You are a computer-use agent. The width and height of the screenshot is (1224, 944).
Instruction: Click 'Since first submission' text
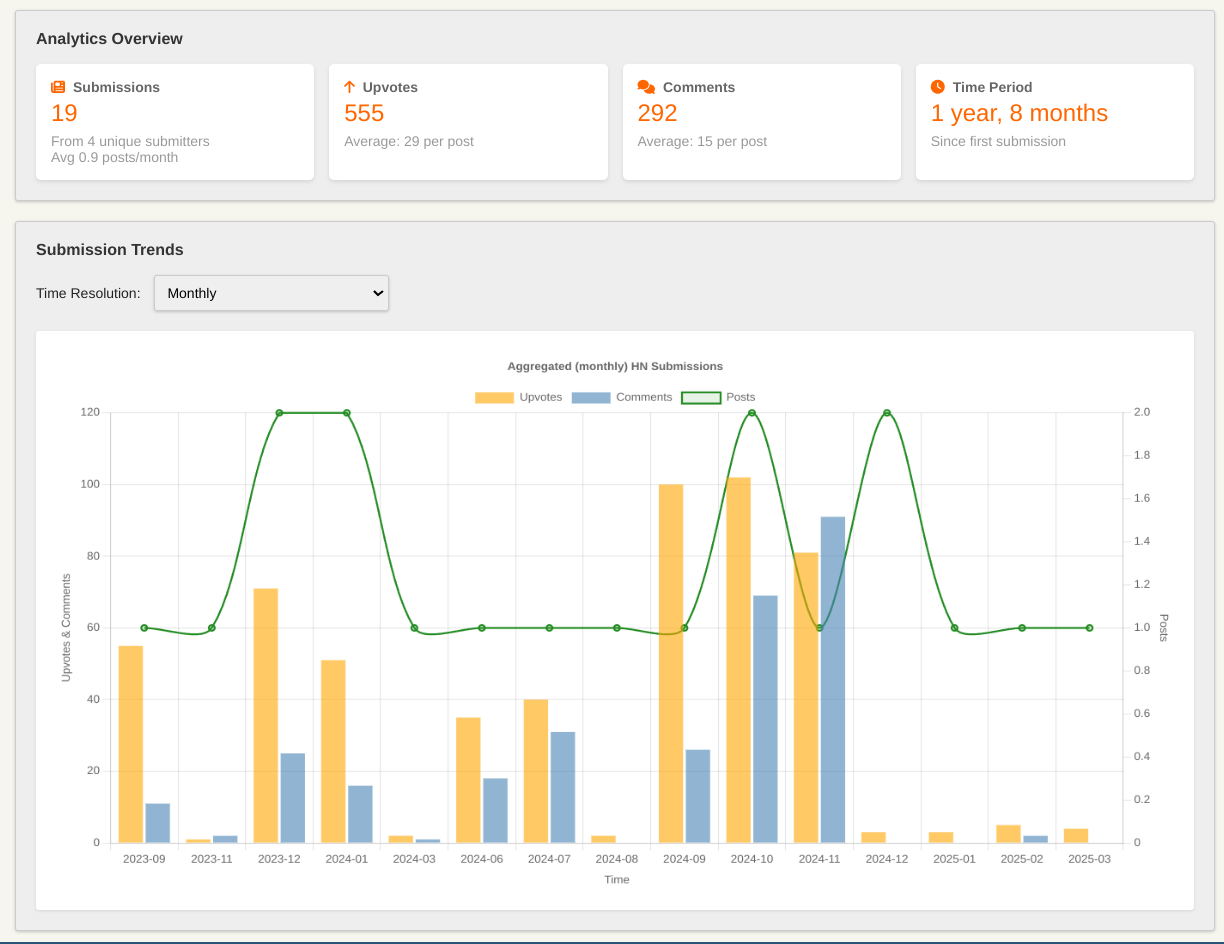[x=998, y=141]
